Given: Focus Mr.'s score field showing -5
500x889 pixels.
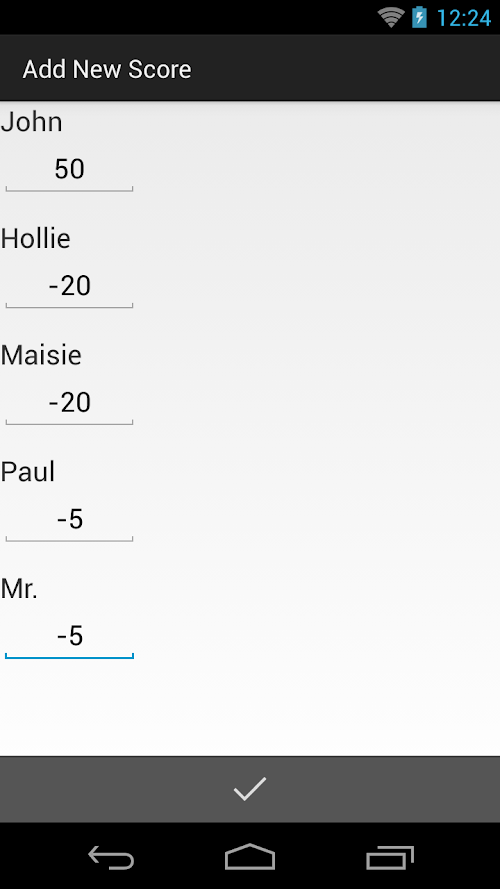Looking at the screenshot, I should (69, 637).
